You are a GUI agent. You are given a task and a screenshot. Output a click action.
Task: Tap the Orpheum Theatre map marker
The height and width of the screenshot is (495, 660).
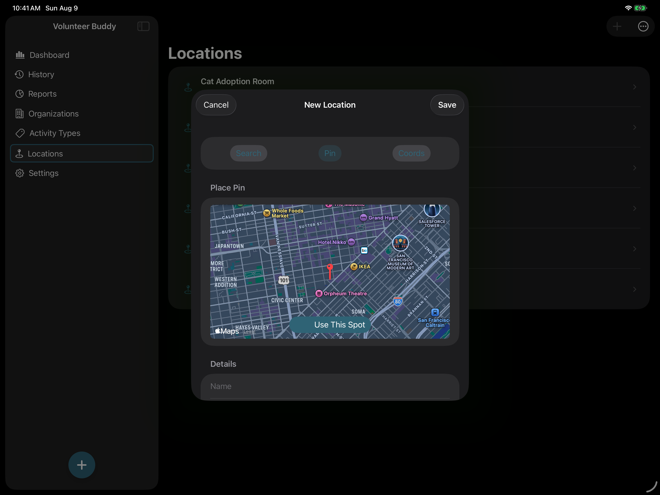pyautogui.click(x=319, y=293)
